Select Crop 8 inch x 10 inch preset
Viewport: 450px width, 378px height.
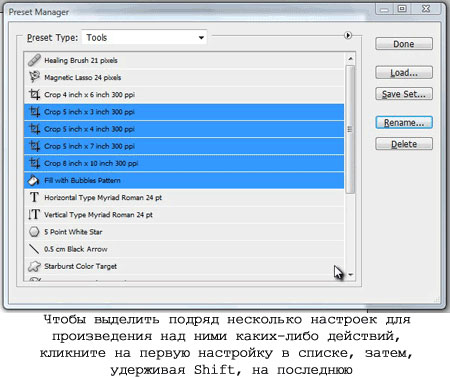pyautogui.click(x=184, y=163)
